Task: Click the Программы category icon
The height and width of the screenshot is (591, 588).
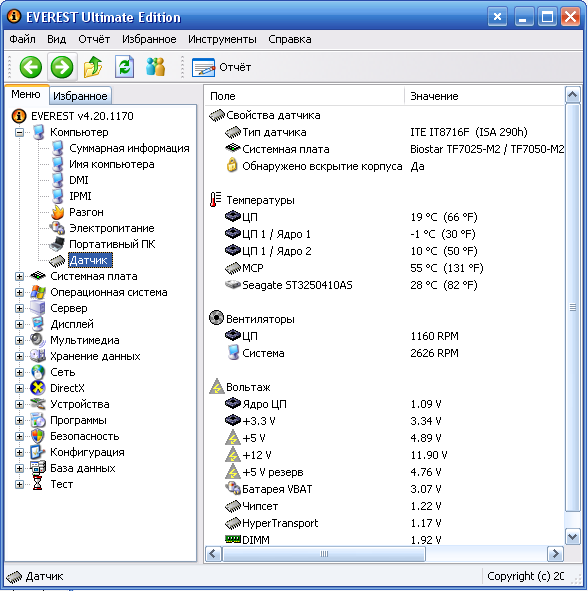Action: click(38, 420)
